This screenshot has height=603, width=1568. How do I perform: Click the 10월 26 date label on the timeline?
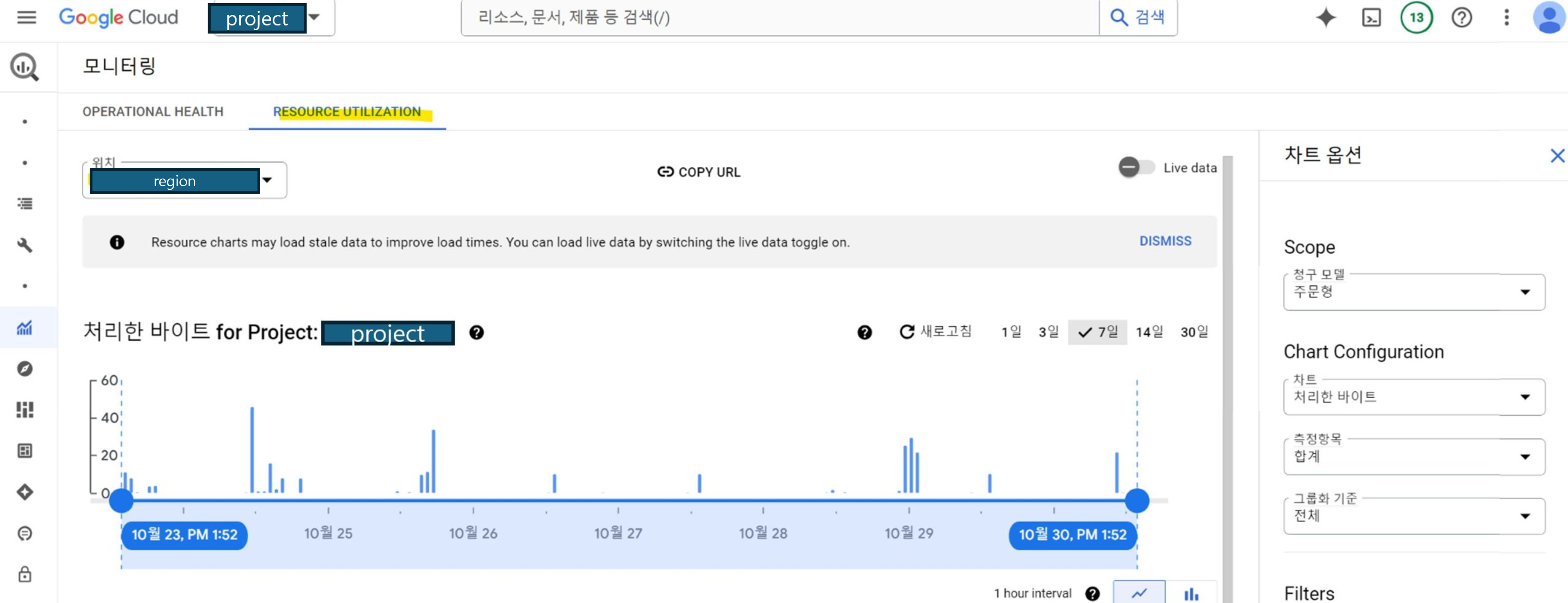pyautogui.click(x=473, y=534)
